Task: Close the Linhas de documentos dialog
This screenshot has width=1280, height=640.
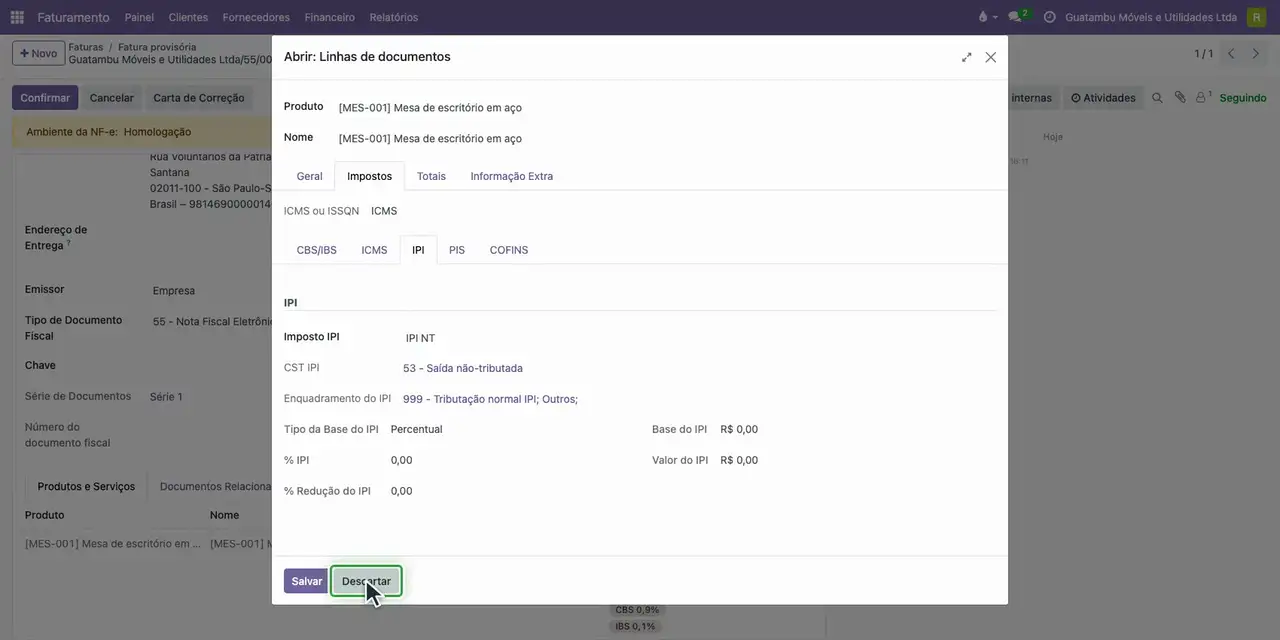Action: (991, 58)
